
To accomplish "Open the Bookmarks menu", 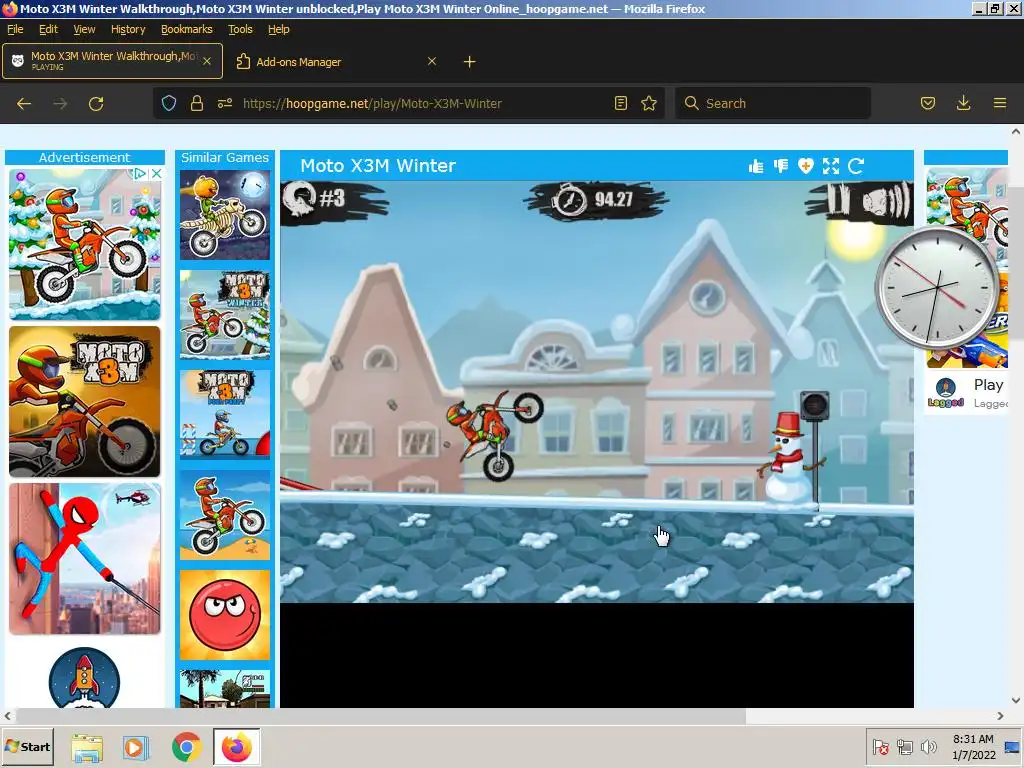I will point(187,29).
